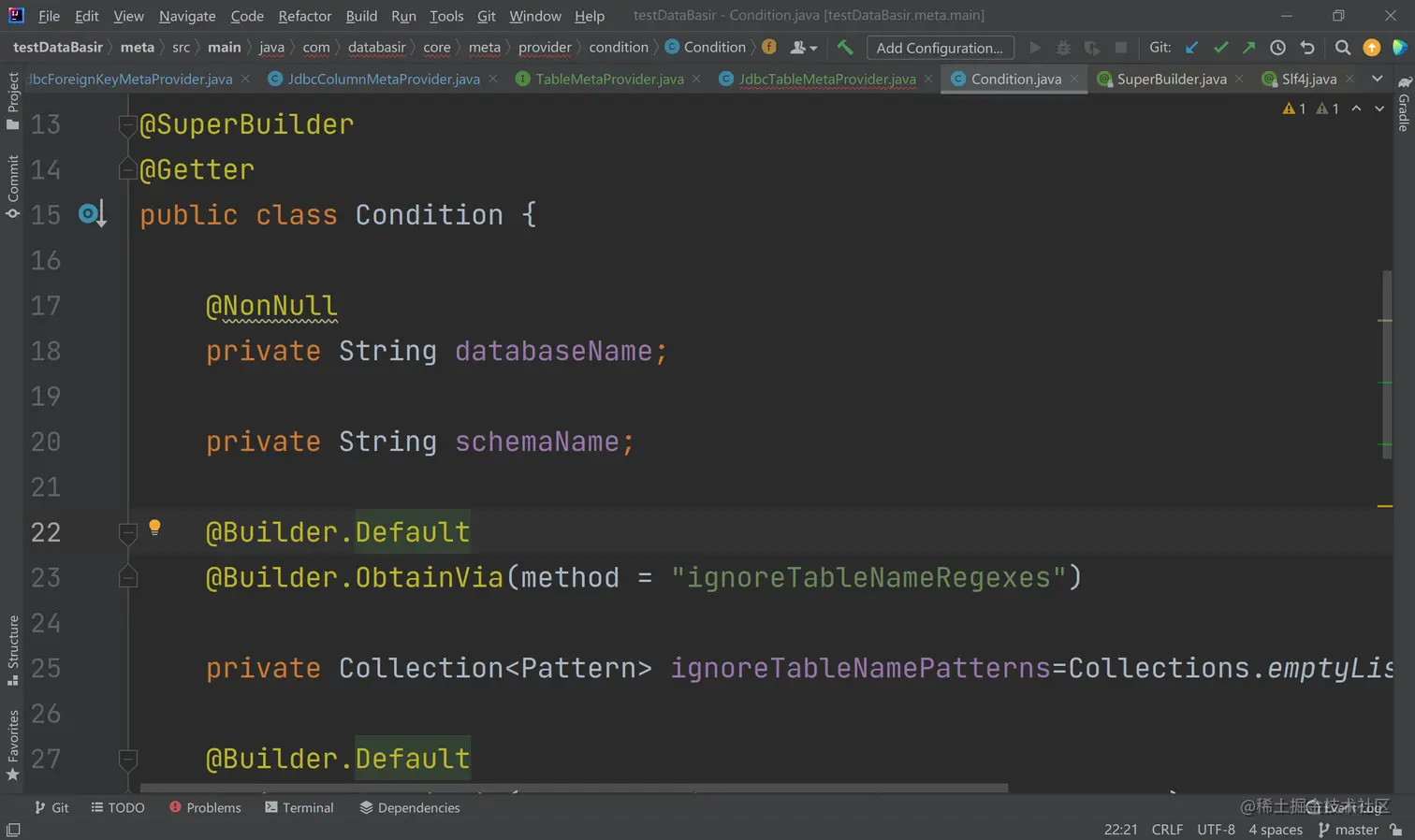Open the Terminal tool window

click(299, 807)
